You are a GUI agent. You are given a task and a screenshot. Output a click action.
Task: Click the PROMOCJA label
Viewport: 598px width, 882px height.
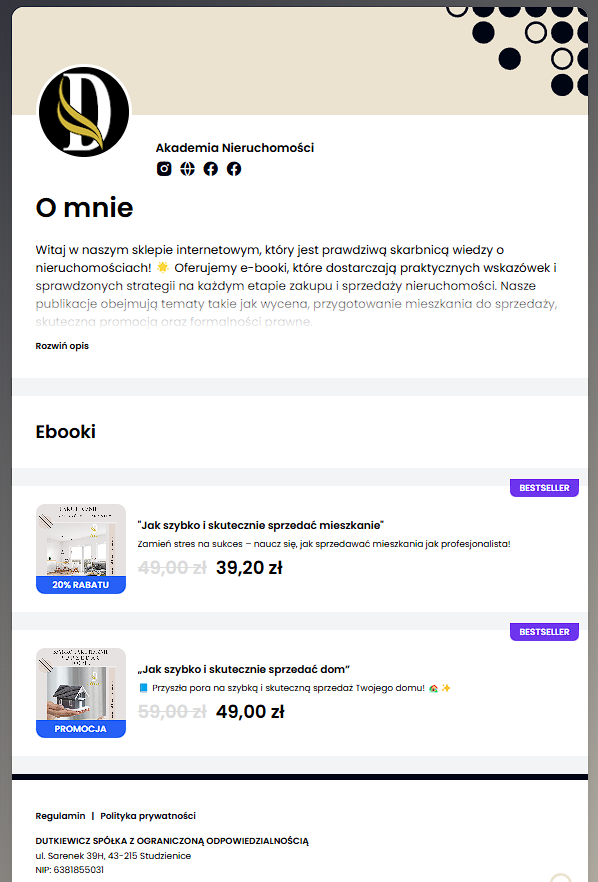click(x=81, y=729)
